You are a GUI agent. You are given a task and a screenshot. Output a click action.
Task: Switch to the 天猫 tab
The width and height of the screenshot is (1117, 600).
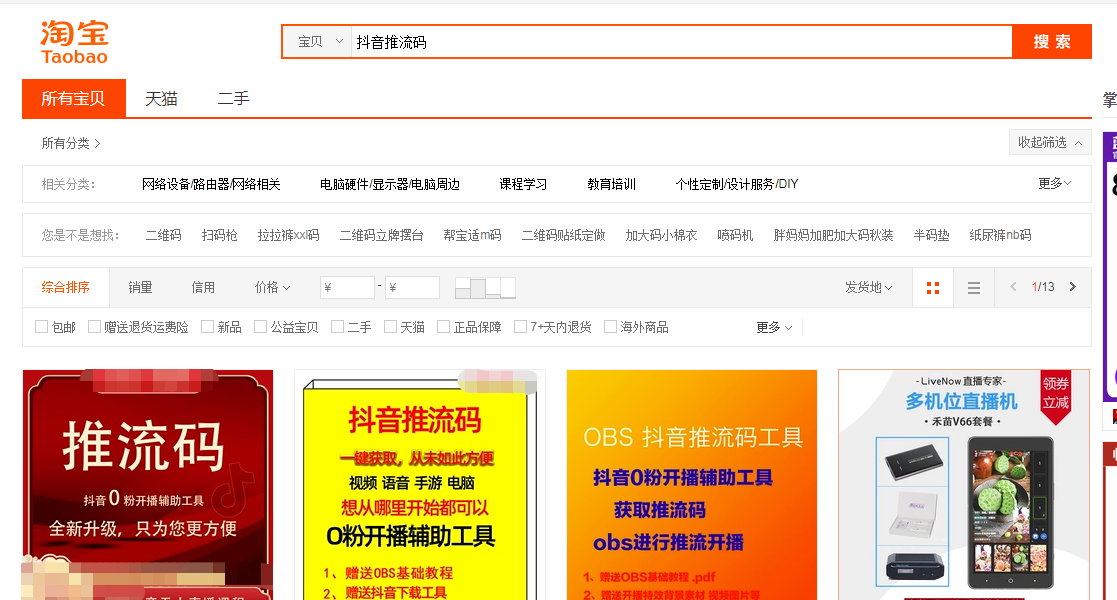coord(161,98)
